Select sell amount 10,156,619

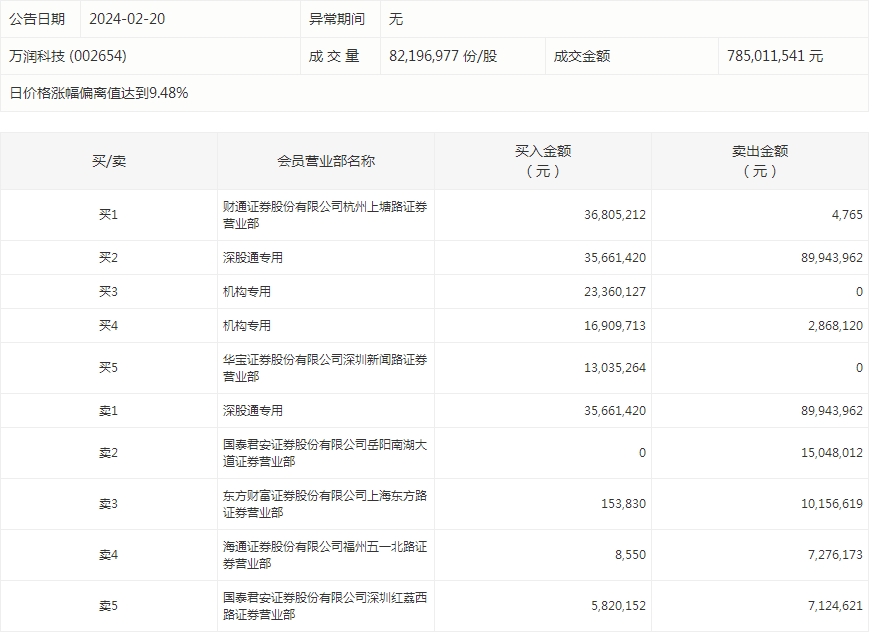pos(831,504)
